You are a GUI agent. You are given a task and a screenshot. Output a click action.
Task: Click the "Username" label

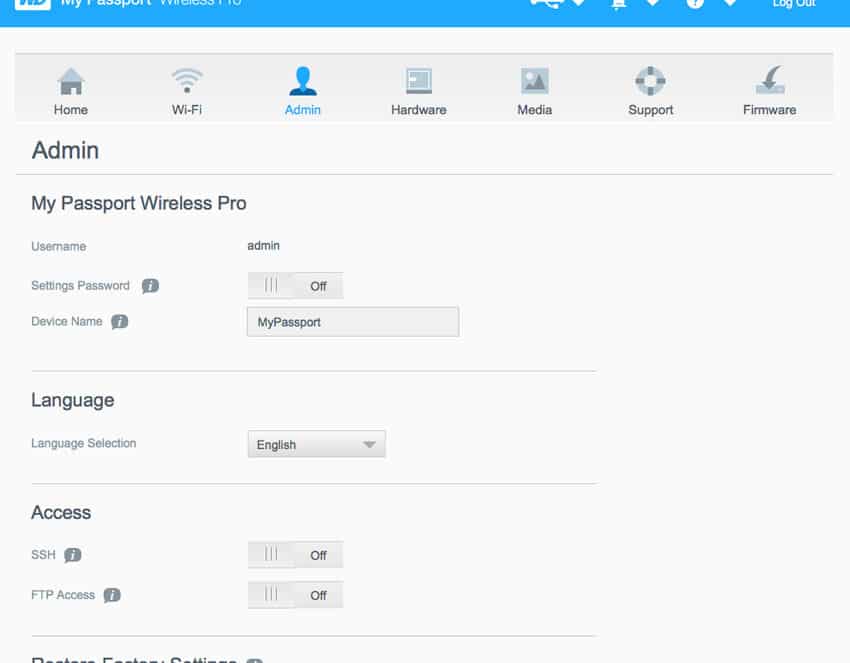59,246
